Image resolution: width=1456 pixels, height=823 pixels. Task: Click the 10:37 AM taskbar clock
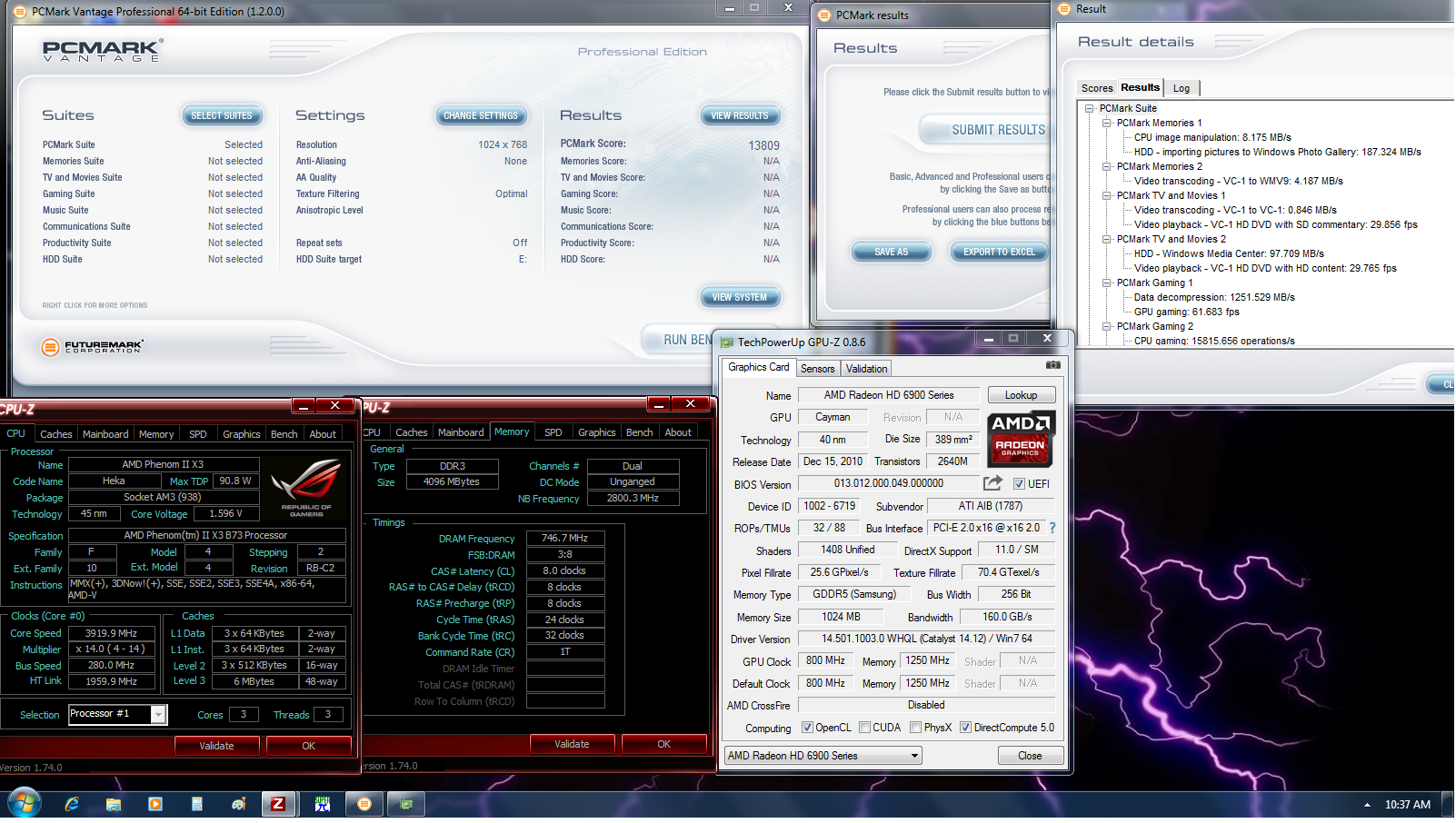[1407, 805]
